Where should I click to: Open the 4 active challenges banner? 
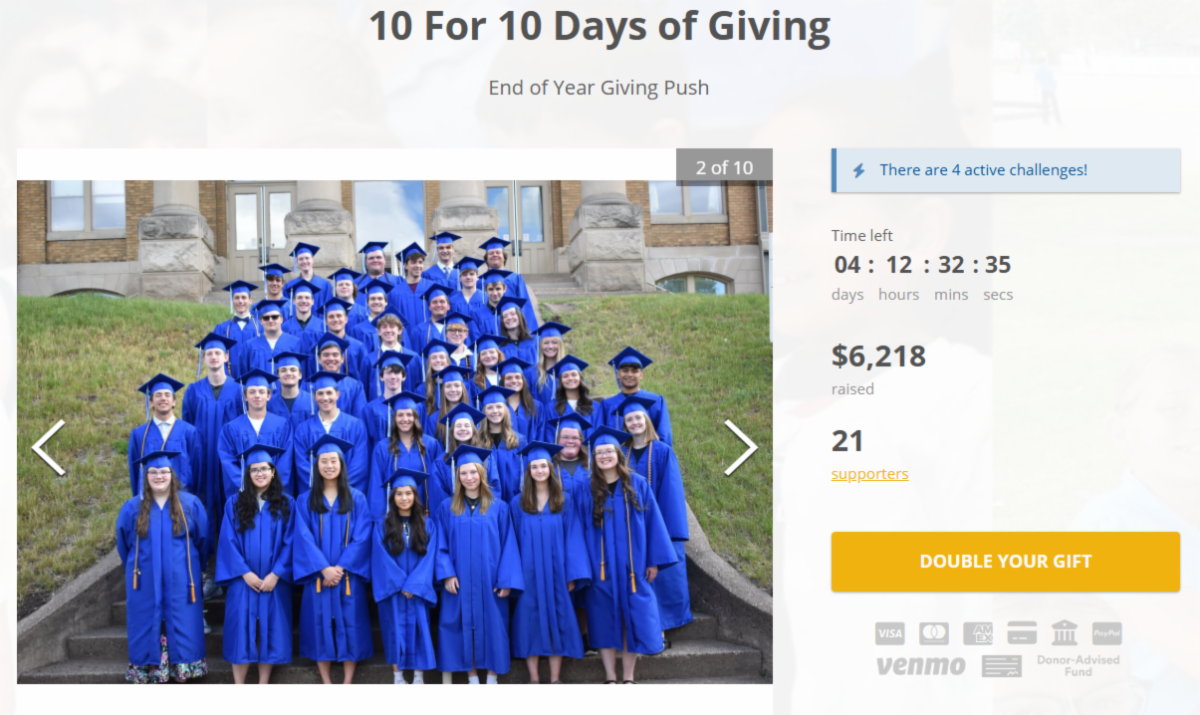click(x=1006, y=170)
